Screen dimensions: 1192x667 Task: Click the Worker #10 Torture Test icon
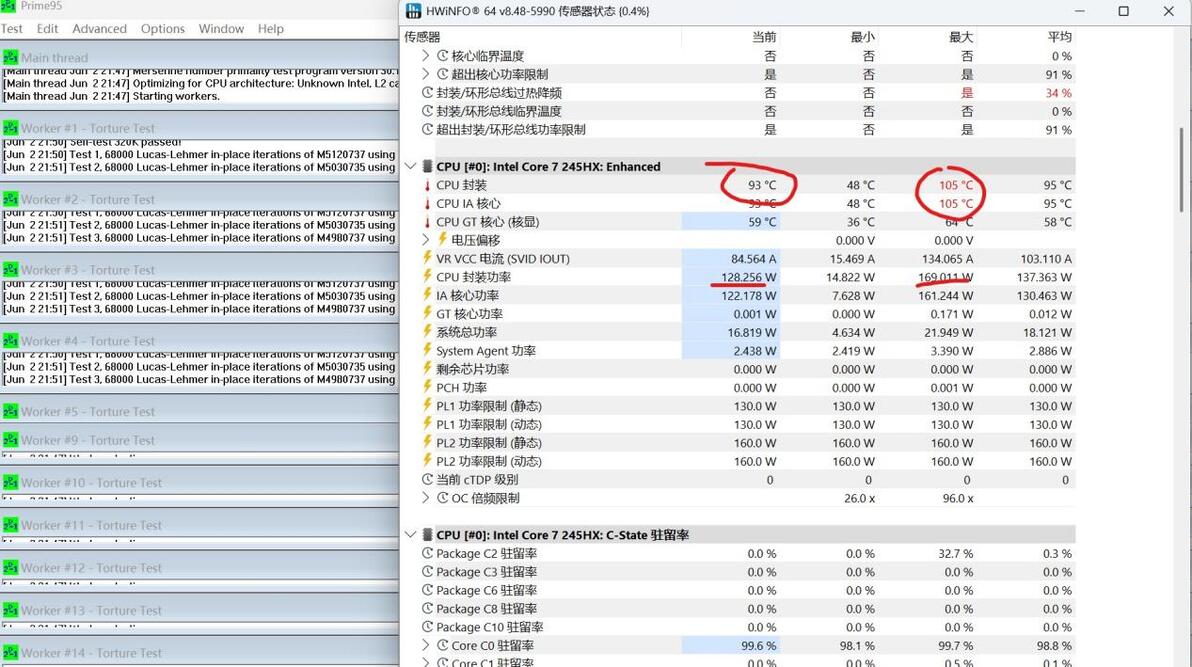point(10,483)
